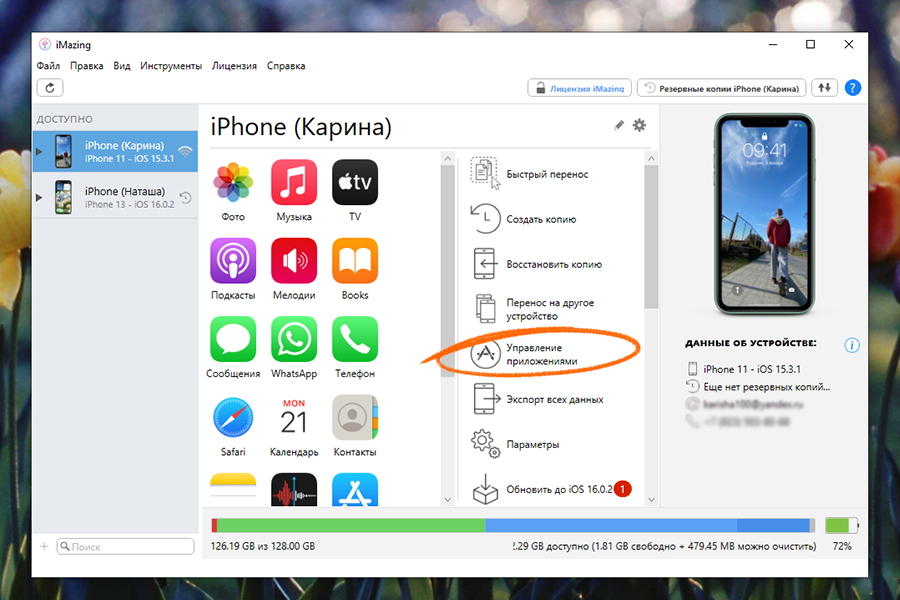Open the Телефон phone icon
This screenshot has width=900, height=600.
[355, 339]
